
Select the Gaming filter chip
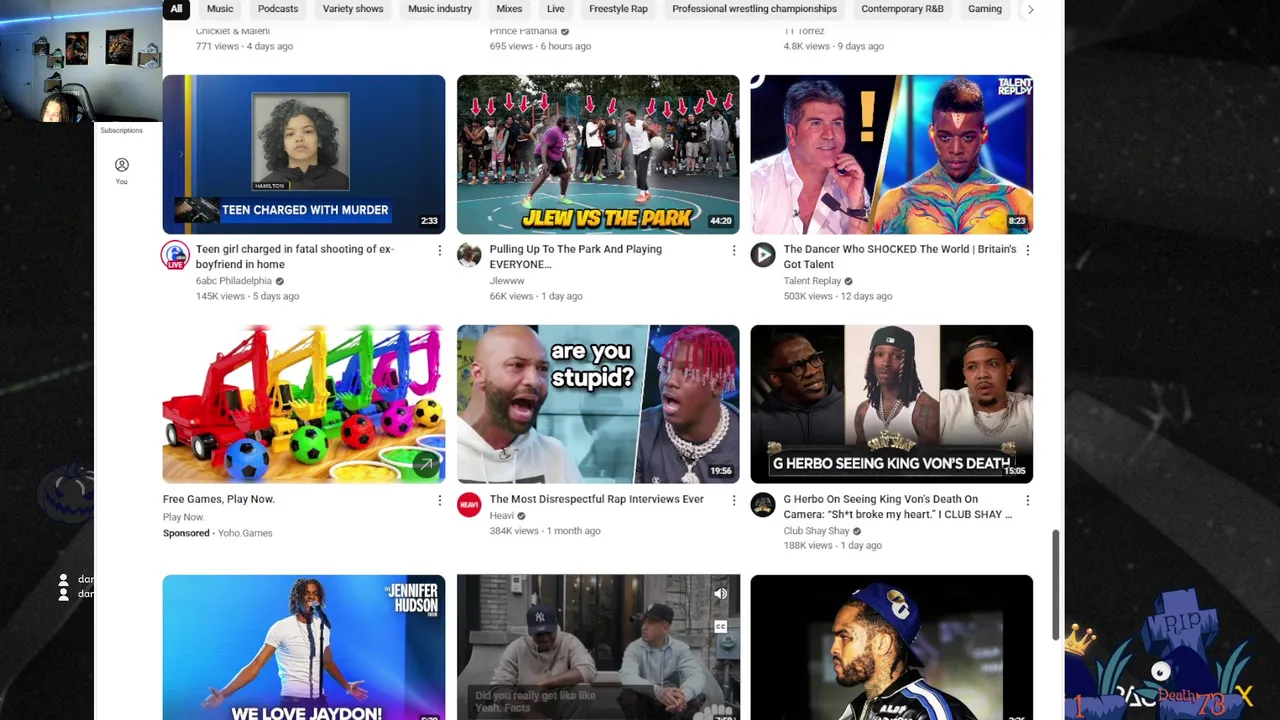click(985, 9)
